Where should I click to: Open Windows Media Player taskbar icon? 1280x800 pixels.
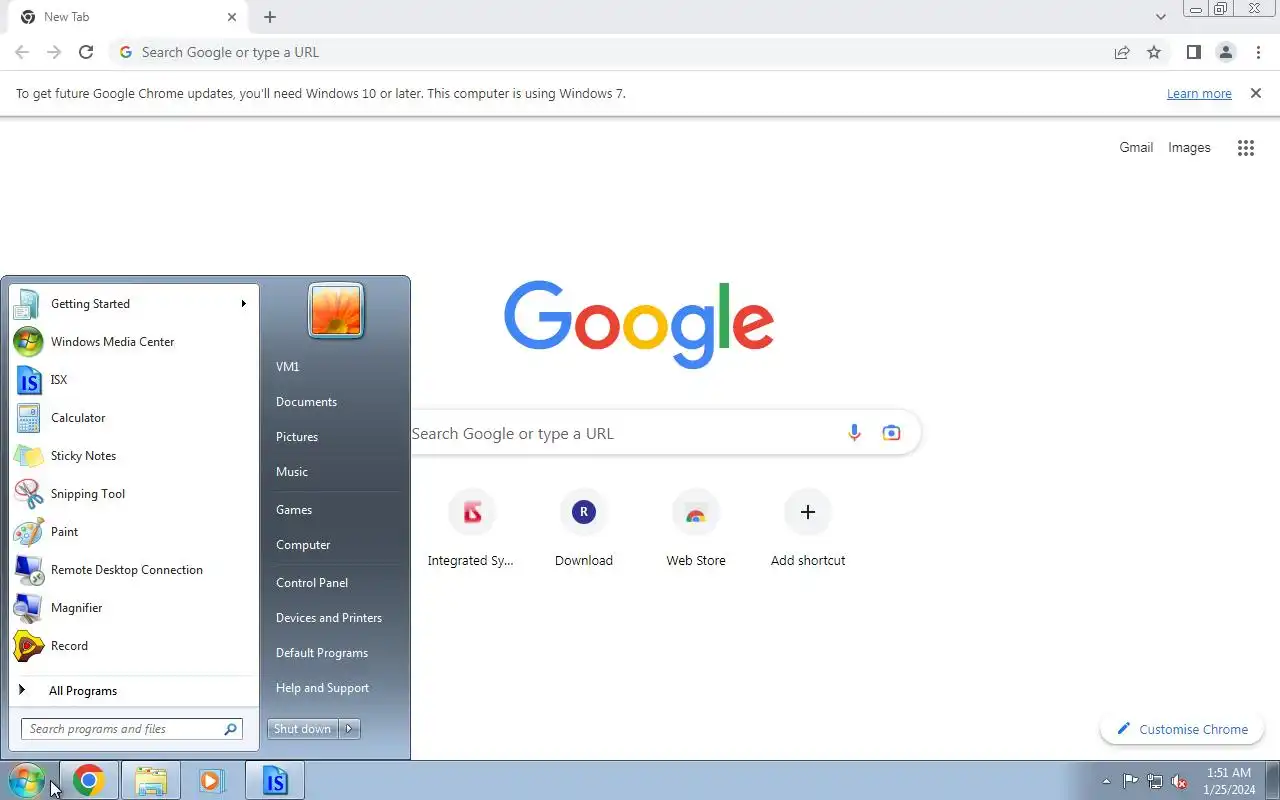pos(212,780)
